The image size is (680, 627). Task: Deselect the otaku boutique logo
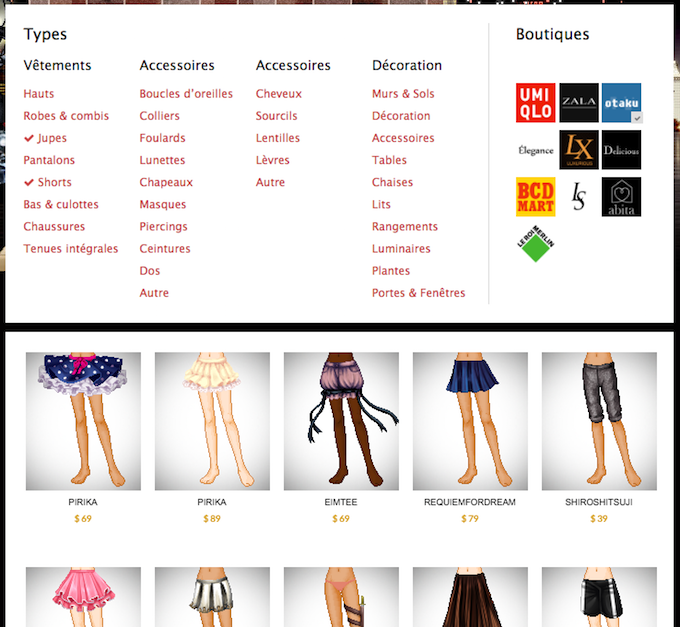tap(621, 103)
